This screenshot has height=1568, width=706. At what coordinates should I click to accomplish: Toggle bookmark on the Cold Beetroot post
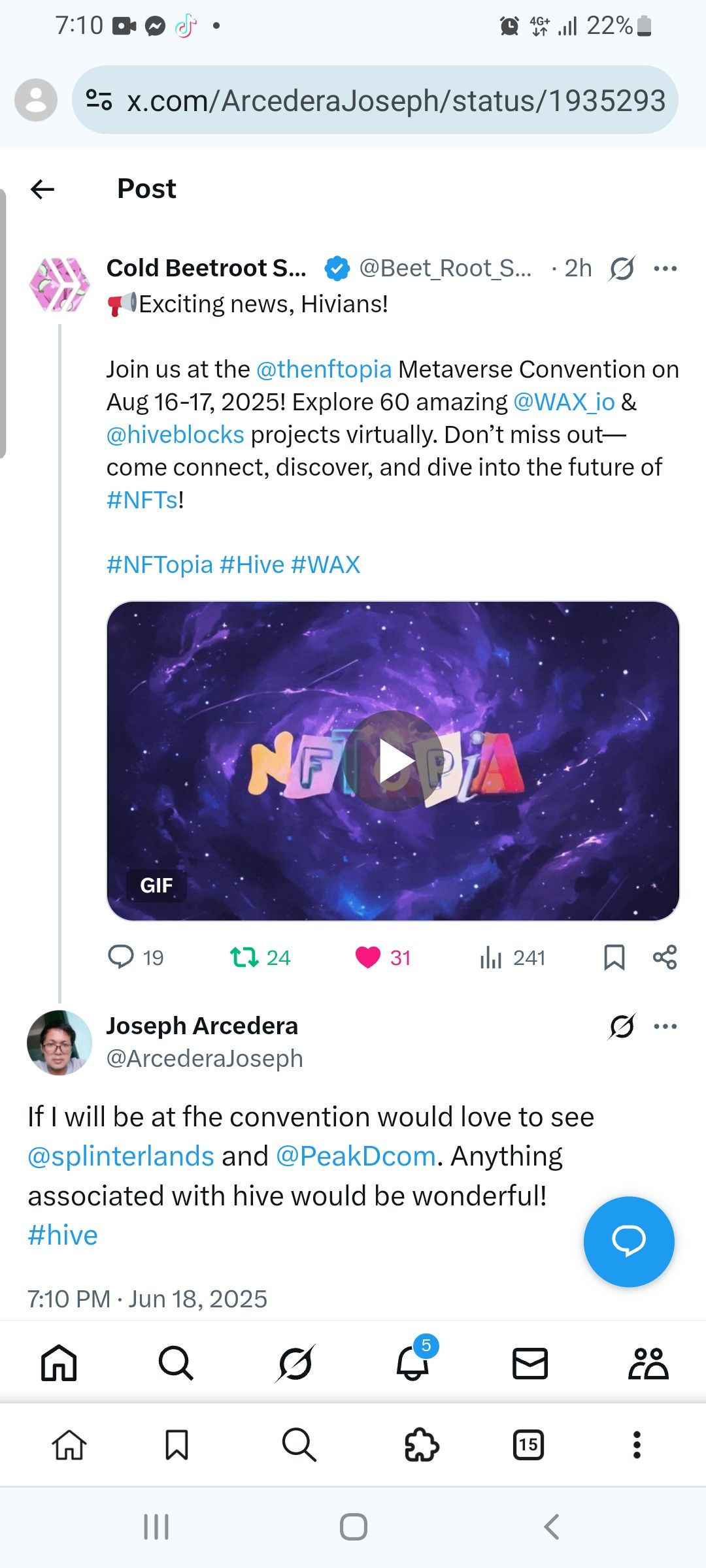[x=614, y=958]
